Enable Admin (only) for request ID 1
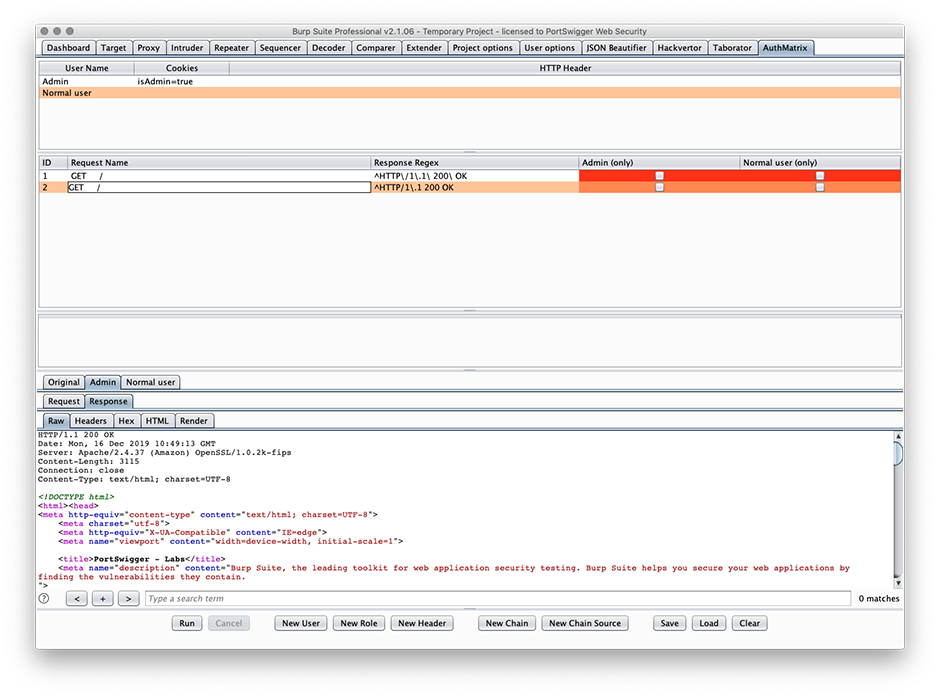The height and width of the screenshot is (696, 940). tap(657, 175)
